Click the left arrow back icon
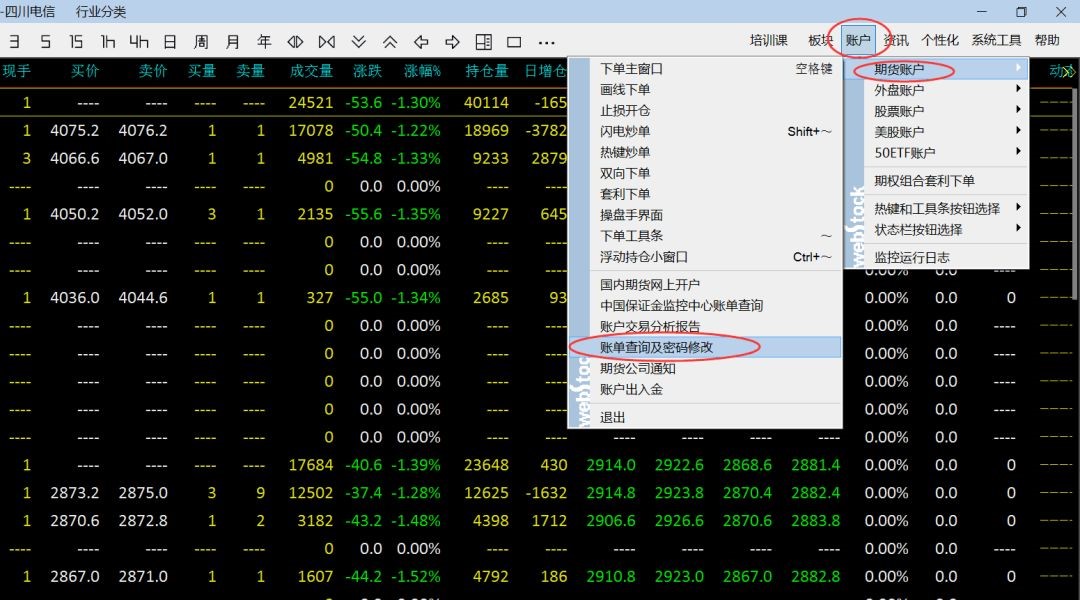 point(421,42)
